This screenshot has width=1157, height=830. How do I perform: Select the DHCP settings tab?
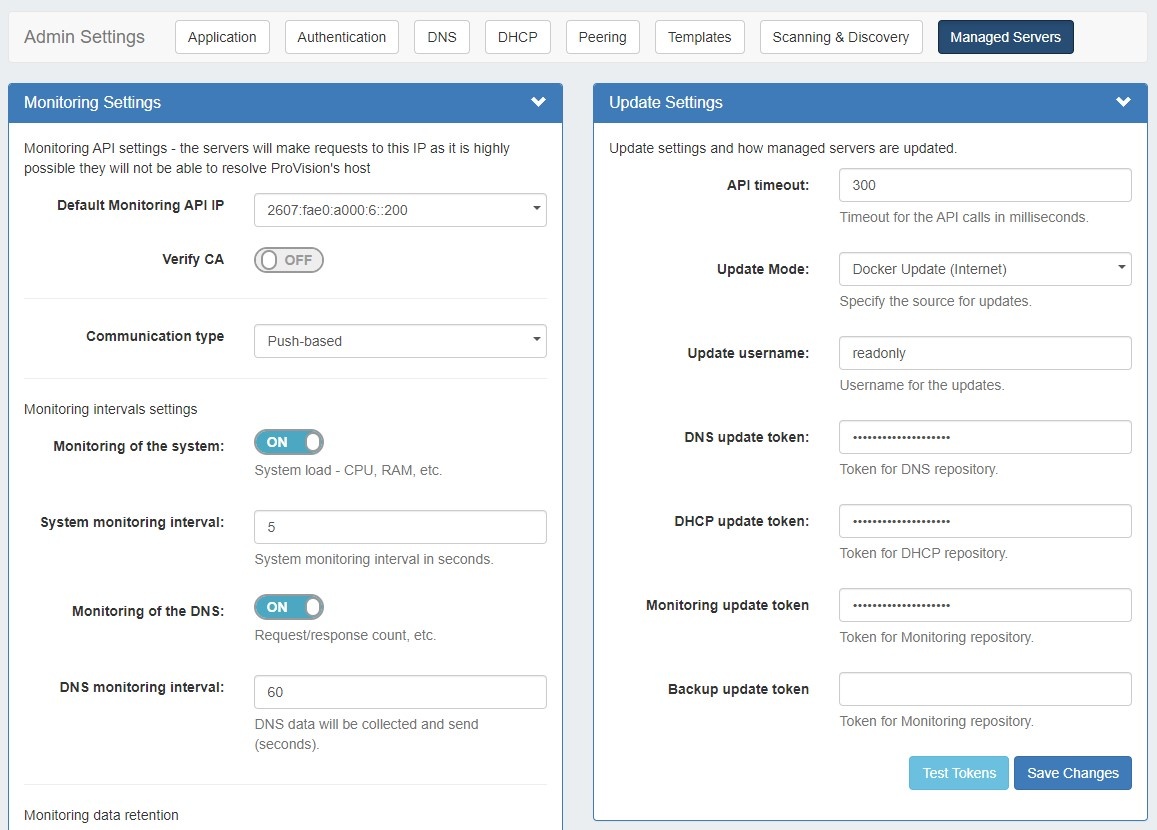click(x=517, y=37)
